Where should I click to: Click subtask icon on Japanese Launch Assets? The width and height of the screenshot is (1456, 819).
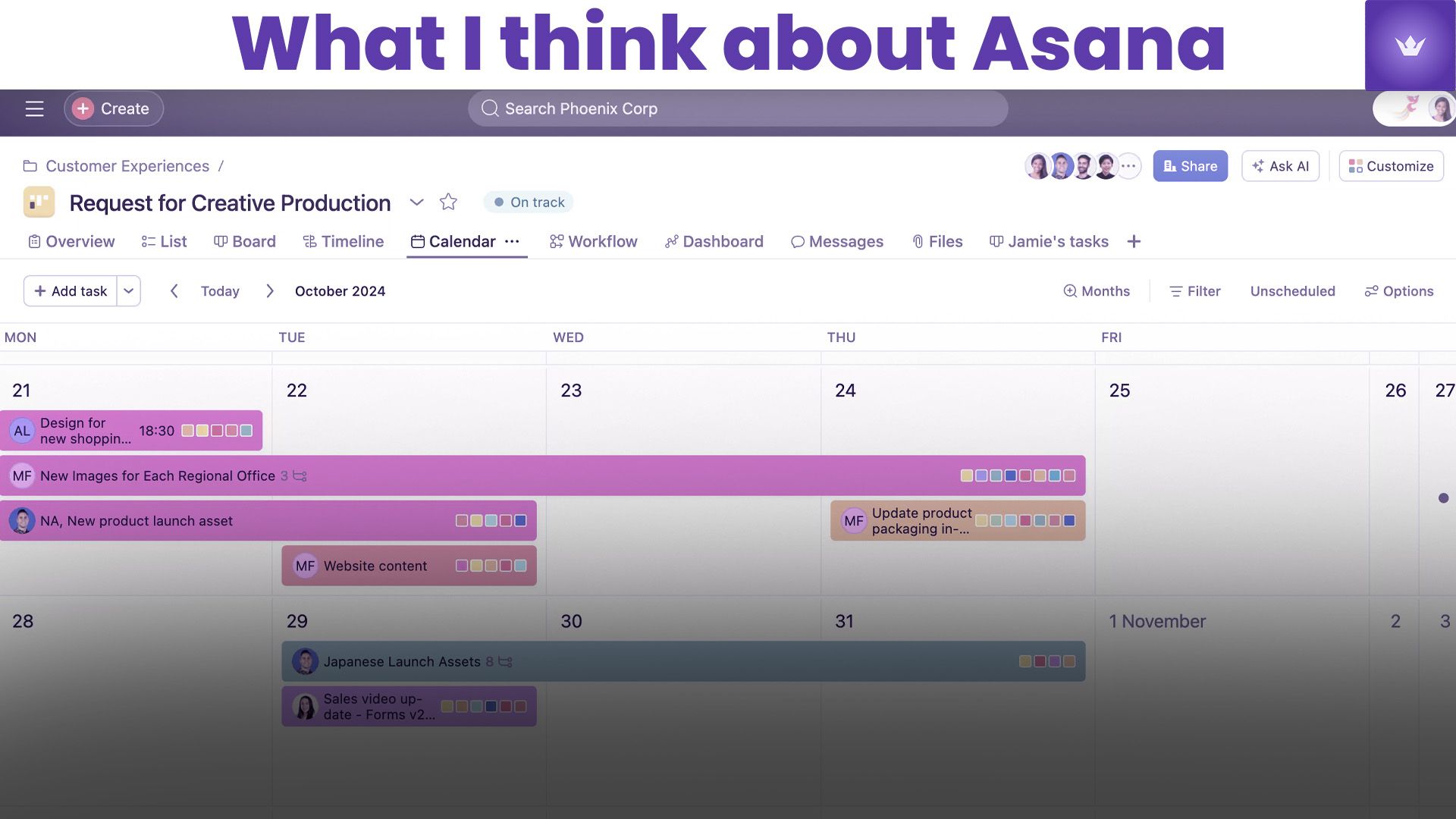pyautogui.click(x=506, y=662)
